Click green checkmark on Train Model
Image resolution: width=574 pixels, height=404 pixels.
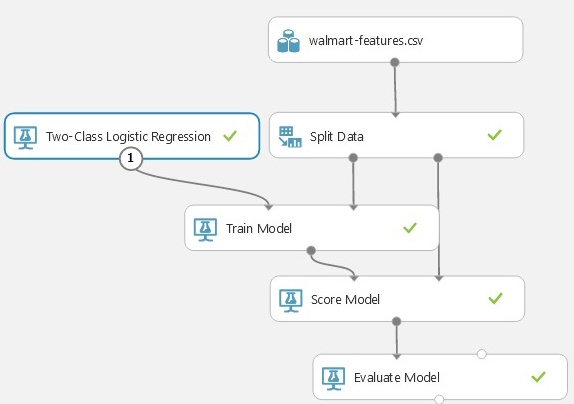pyautogui.click(x=410, y=228)
